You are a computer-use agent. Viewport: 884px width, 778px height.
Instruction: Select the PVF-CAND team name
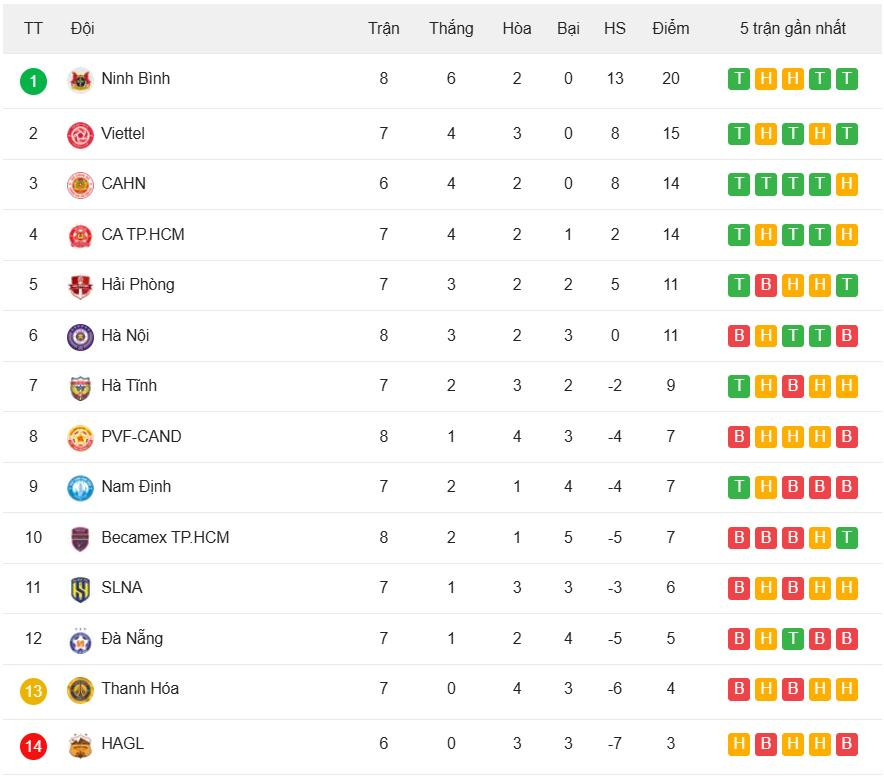141,436
